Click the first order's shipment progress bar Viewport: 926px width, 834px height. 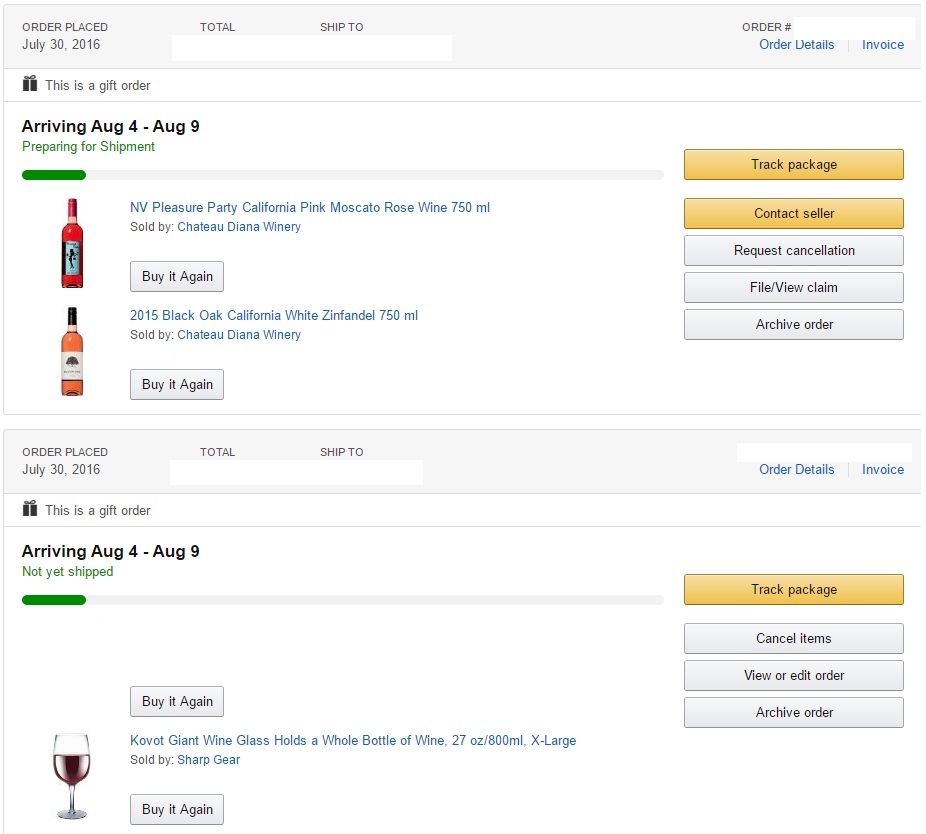pyautogui.click(x=342, y=175)
